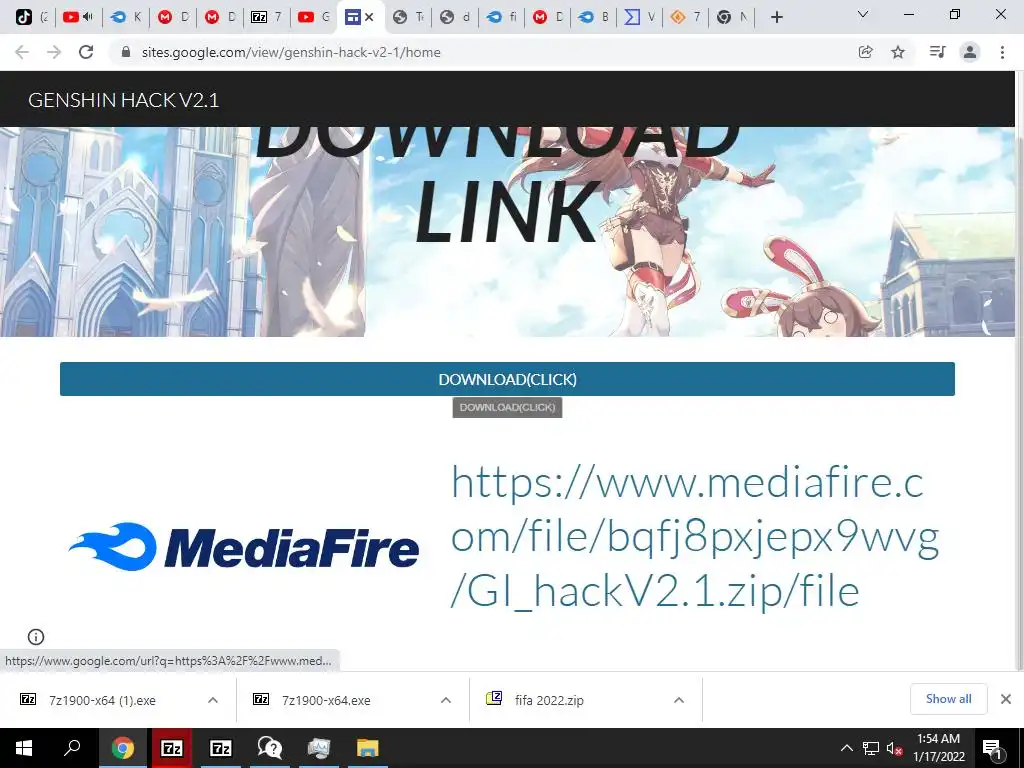Bookmark this page with the star

pyautogui.click(x=898, y=52)
